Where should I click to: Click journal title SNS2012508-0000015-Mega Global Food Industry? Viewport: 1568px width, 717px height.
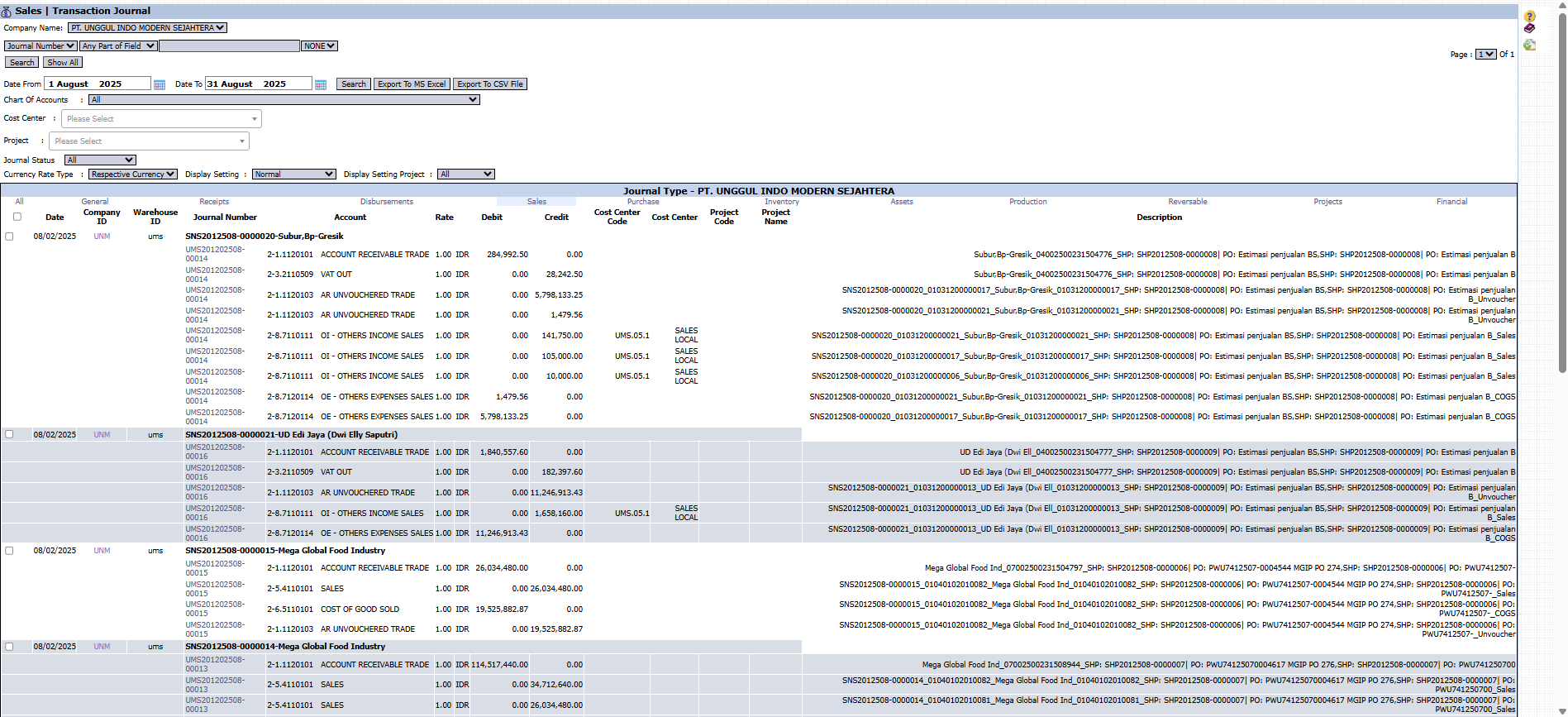point(285,551)
